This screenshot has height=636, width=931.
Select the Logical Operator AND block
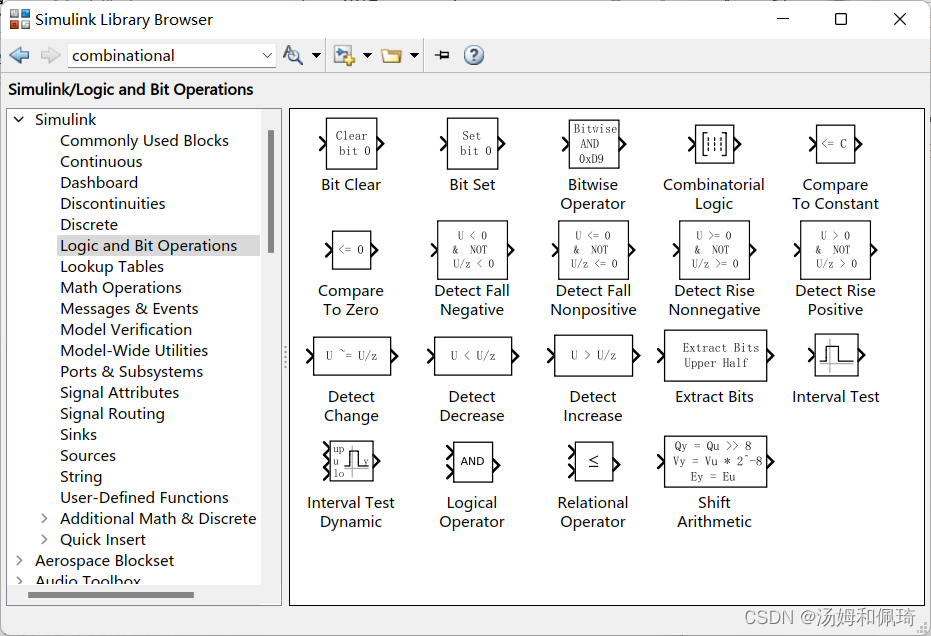coord(473,461)
